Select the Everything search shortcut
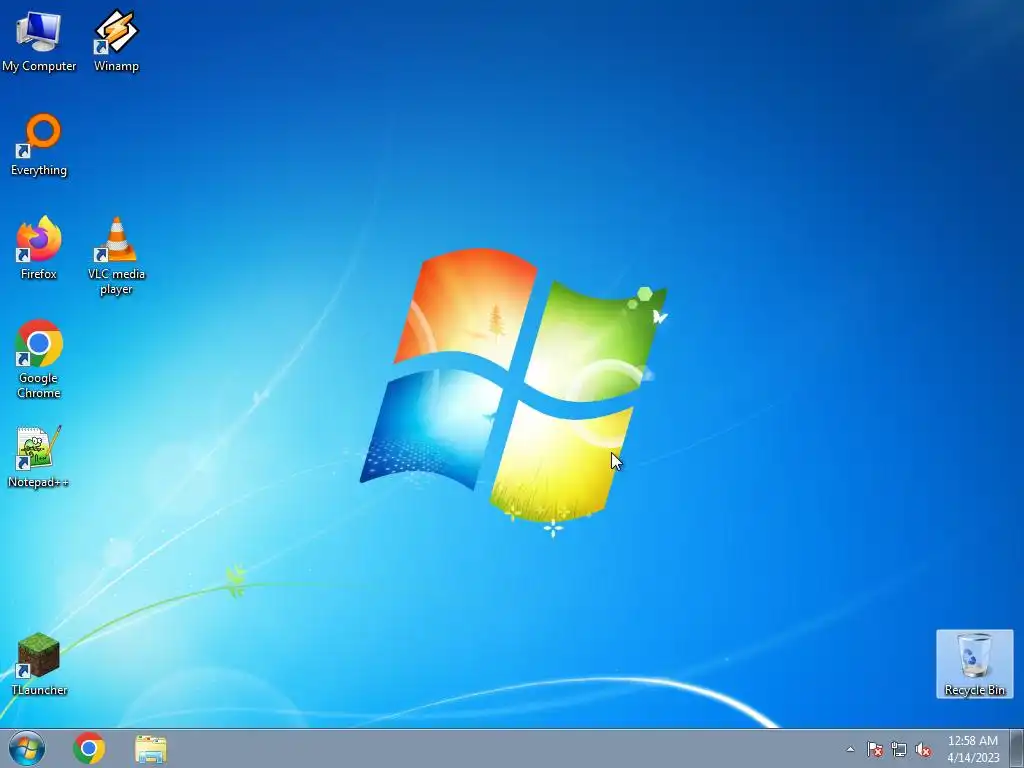The height and width of the screenshot is (768, 1024). [39, 145]
